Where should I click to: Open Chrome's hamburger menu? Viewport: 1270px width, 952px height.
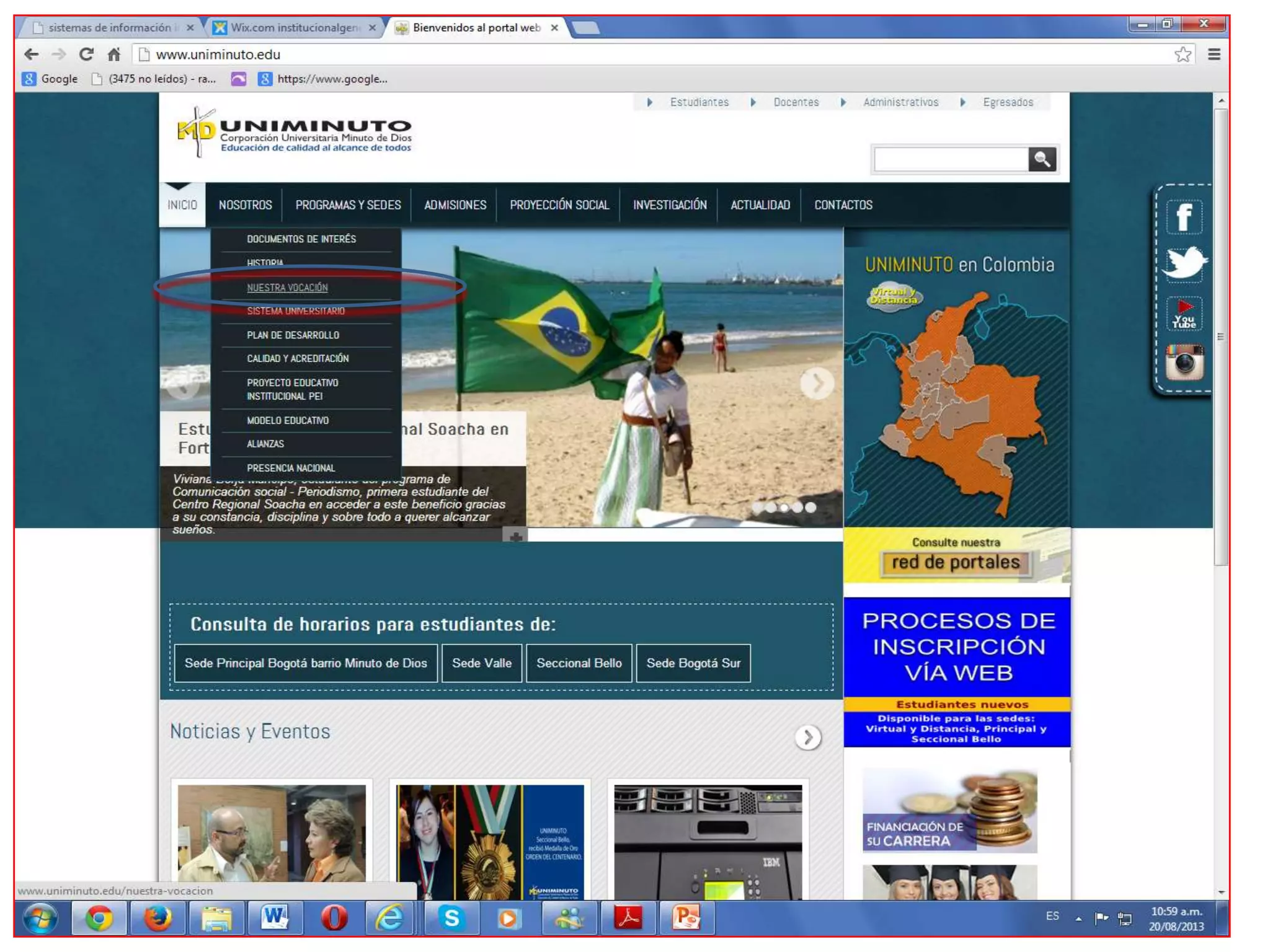1214,55
